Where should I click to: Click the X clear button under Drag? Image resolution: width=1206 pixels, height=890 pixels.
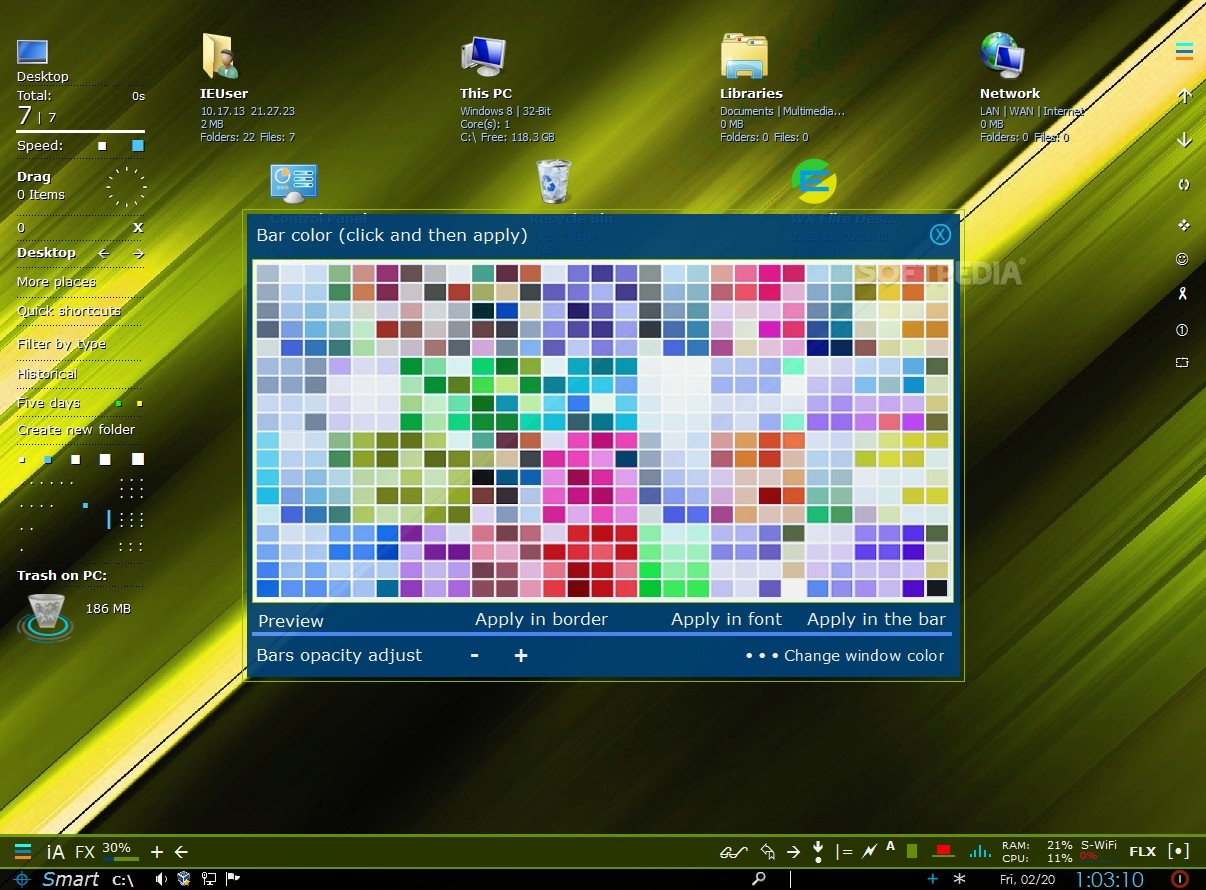point(138,228)
